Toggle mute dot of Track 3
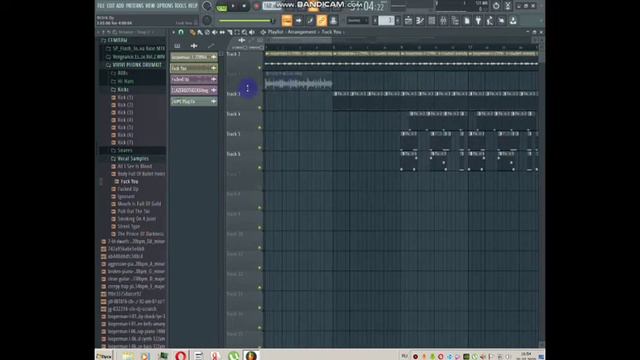This screenshot has width=640, height=360. pos(260,108)
